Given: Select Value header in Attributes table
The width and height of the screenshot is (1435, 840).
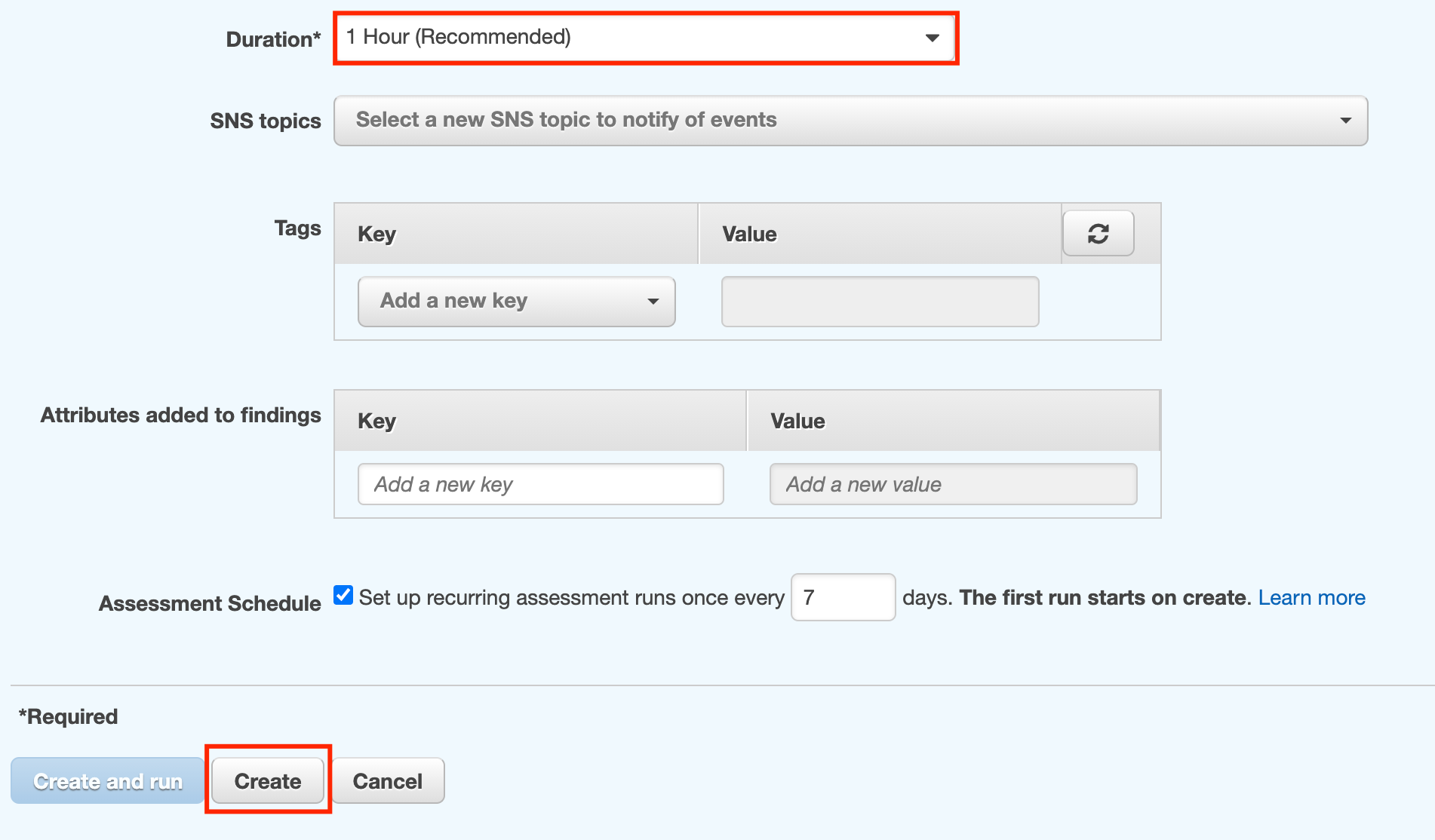Looking at the screenshot, I should click(x=797, y=421).
